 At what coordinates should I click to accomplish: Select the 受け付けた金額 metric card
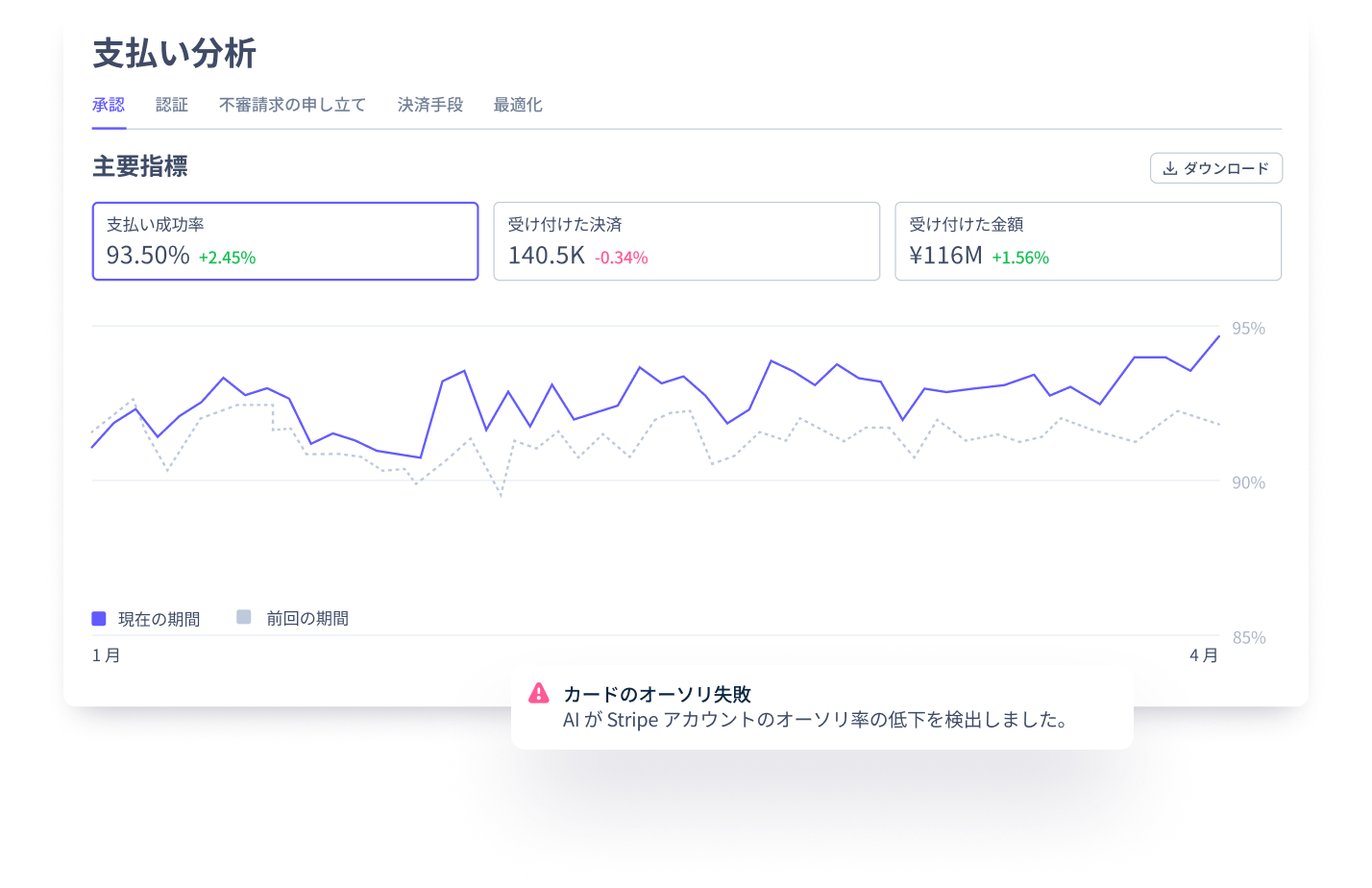point(1088,241)
